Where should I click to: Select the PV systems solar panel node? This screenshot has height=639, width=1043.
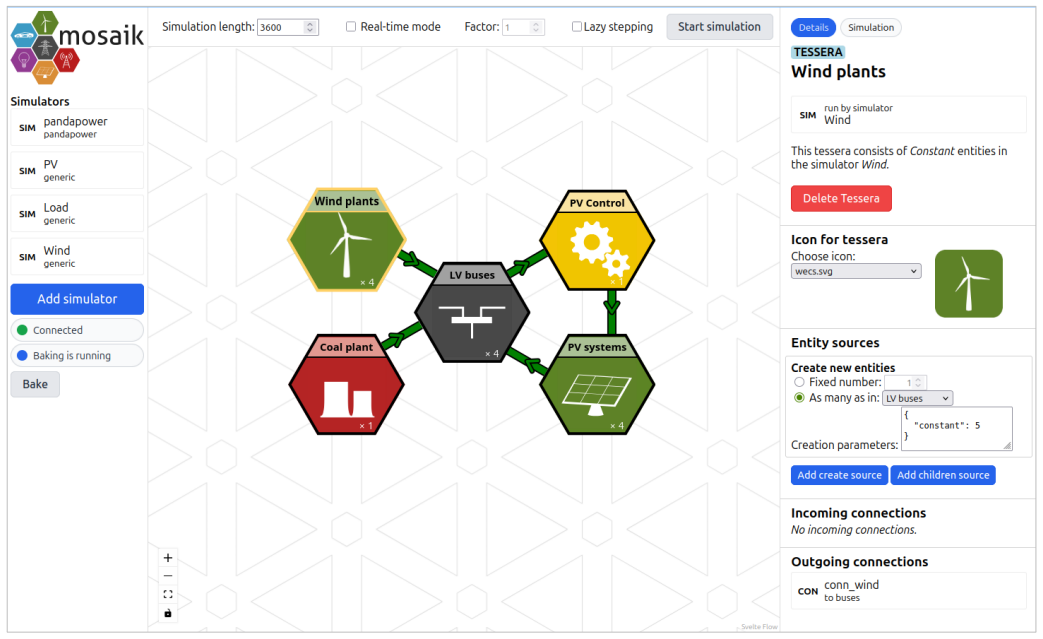point(597,385)
